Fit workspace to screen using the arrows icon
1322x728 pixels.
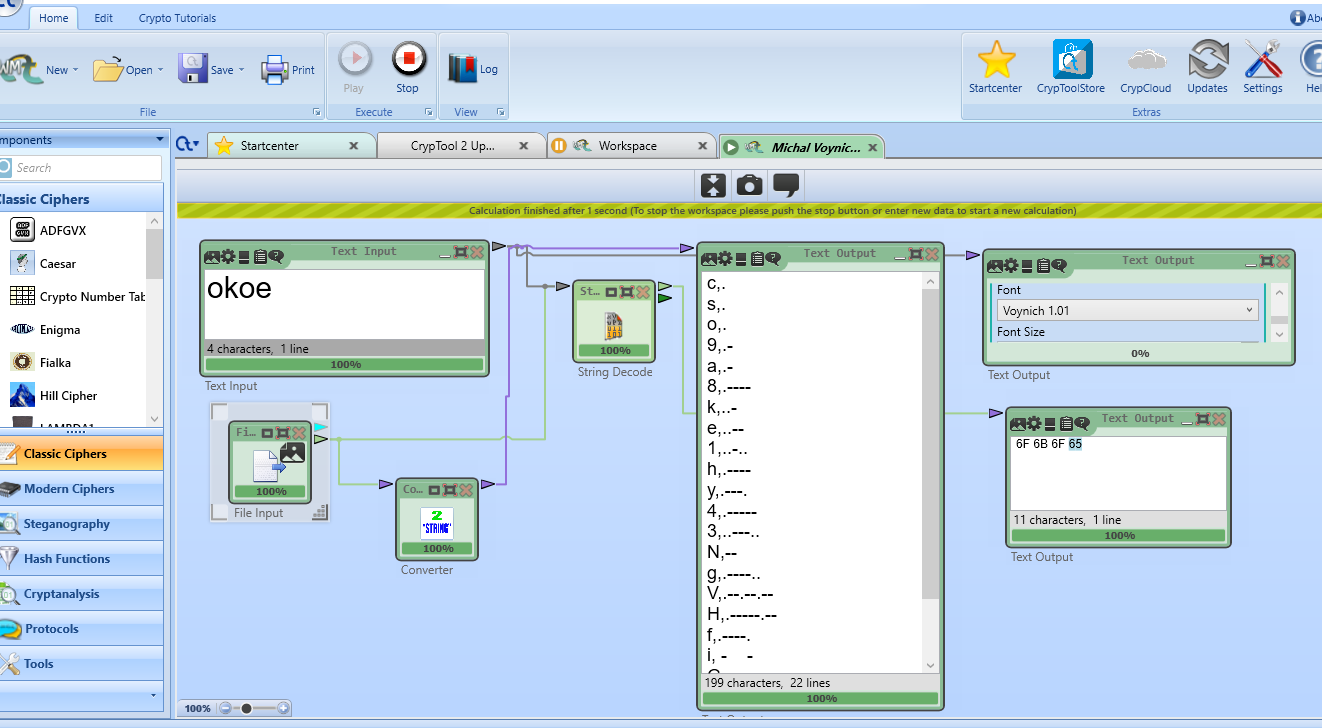point(713,185)
